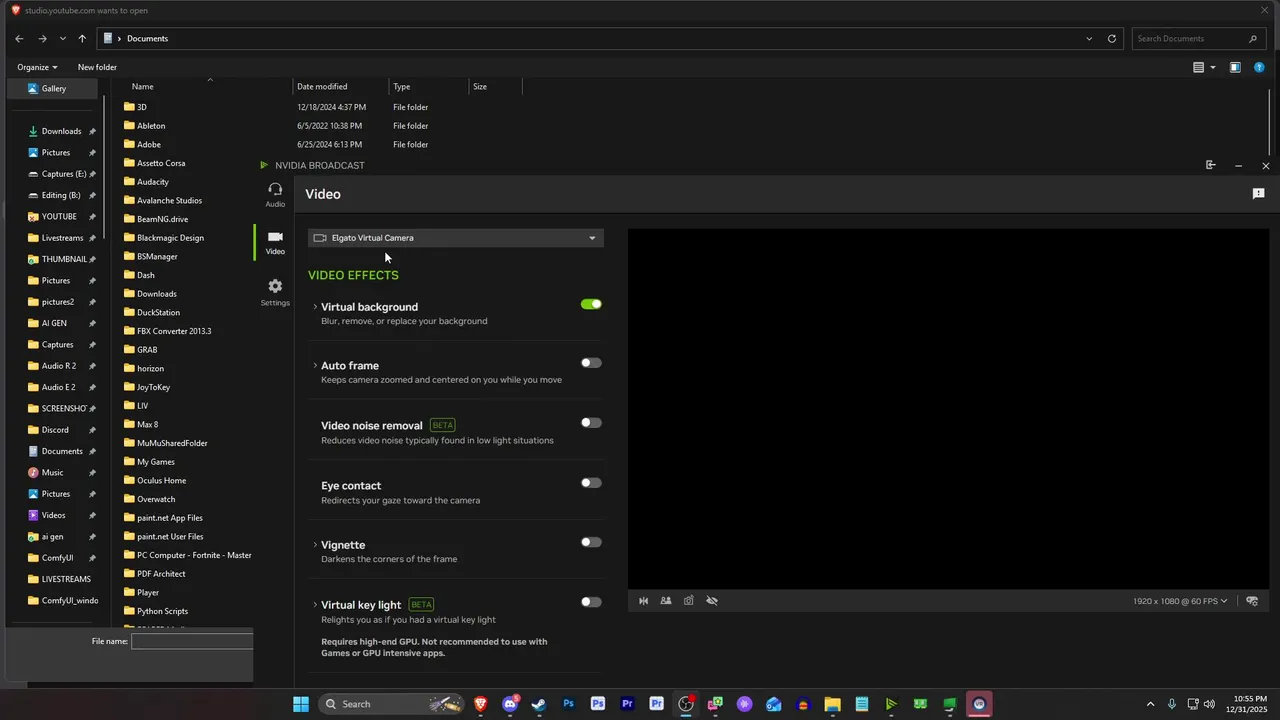Open camera settings icon beside resolution
Image resolution: width=1280 pixels, height=720 pixels.
click(x=1251, y=601)
